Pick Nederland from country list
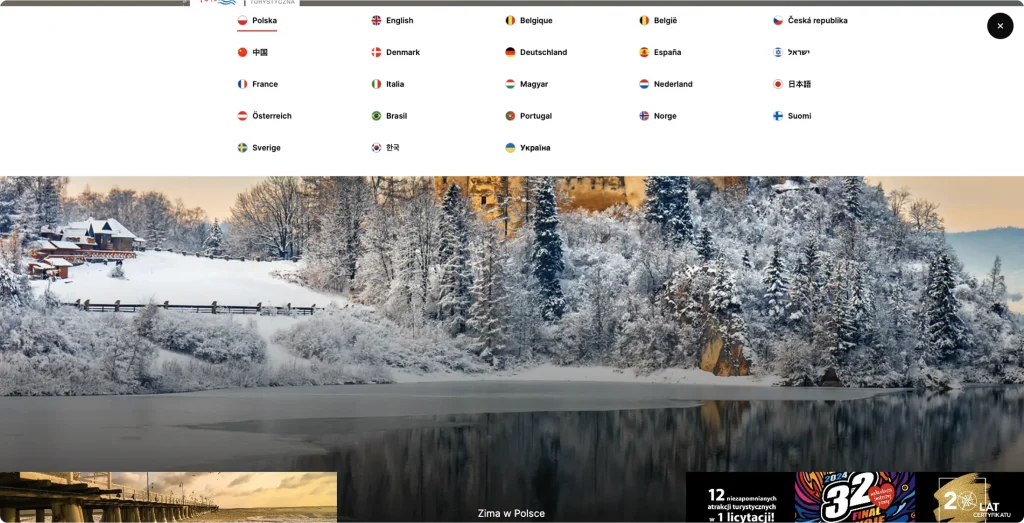 point(673,84)
